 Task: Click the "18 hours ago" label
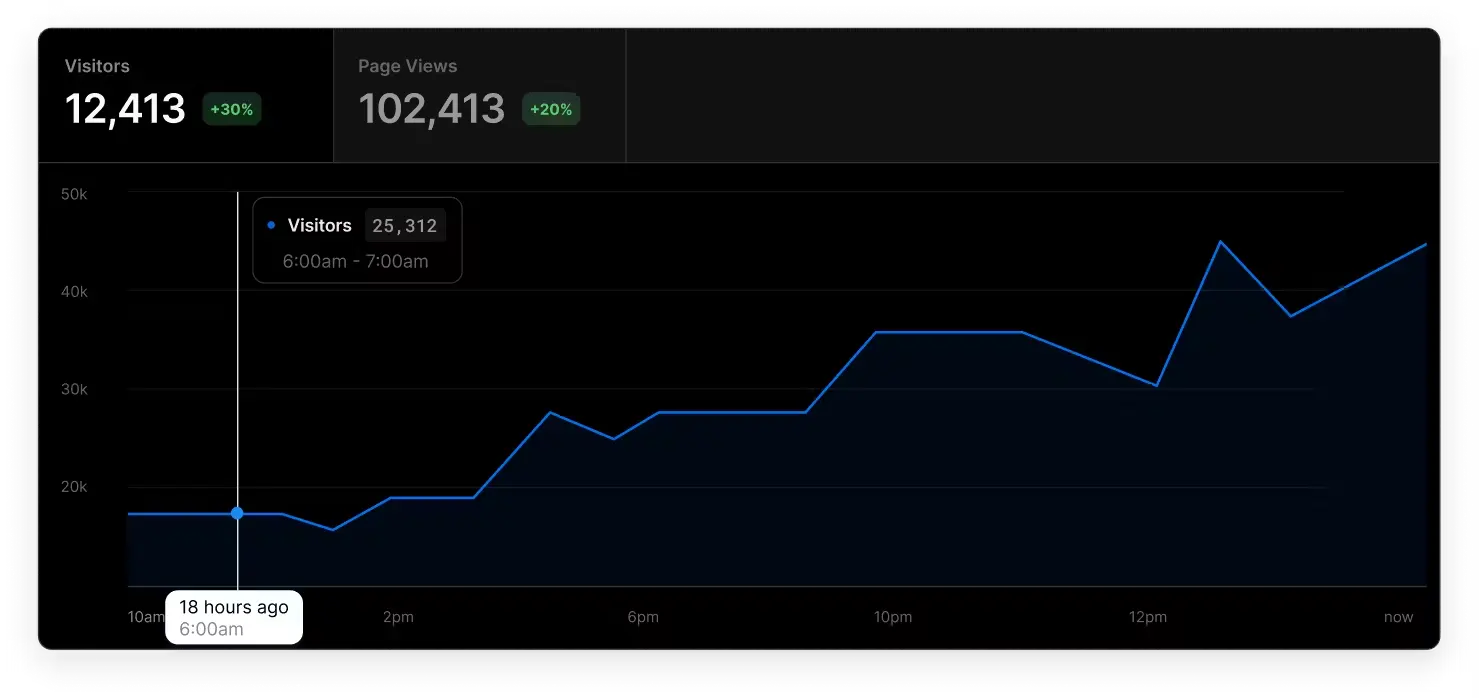(233, 607)
